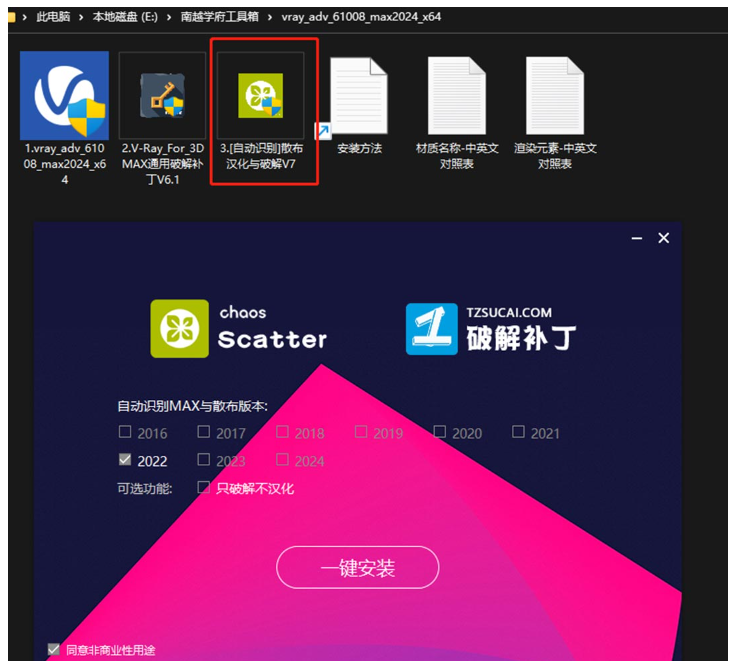Toggle the 同意非商业性用途 agreement checkbox
Viewport: 730px width, 661px height.
pyautogui.click(x=54, y=649)
